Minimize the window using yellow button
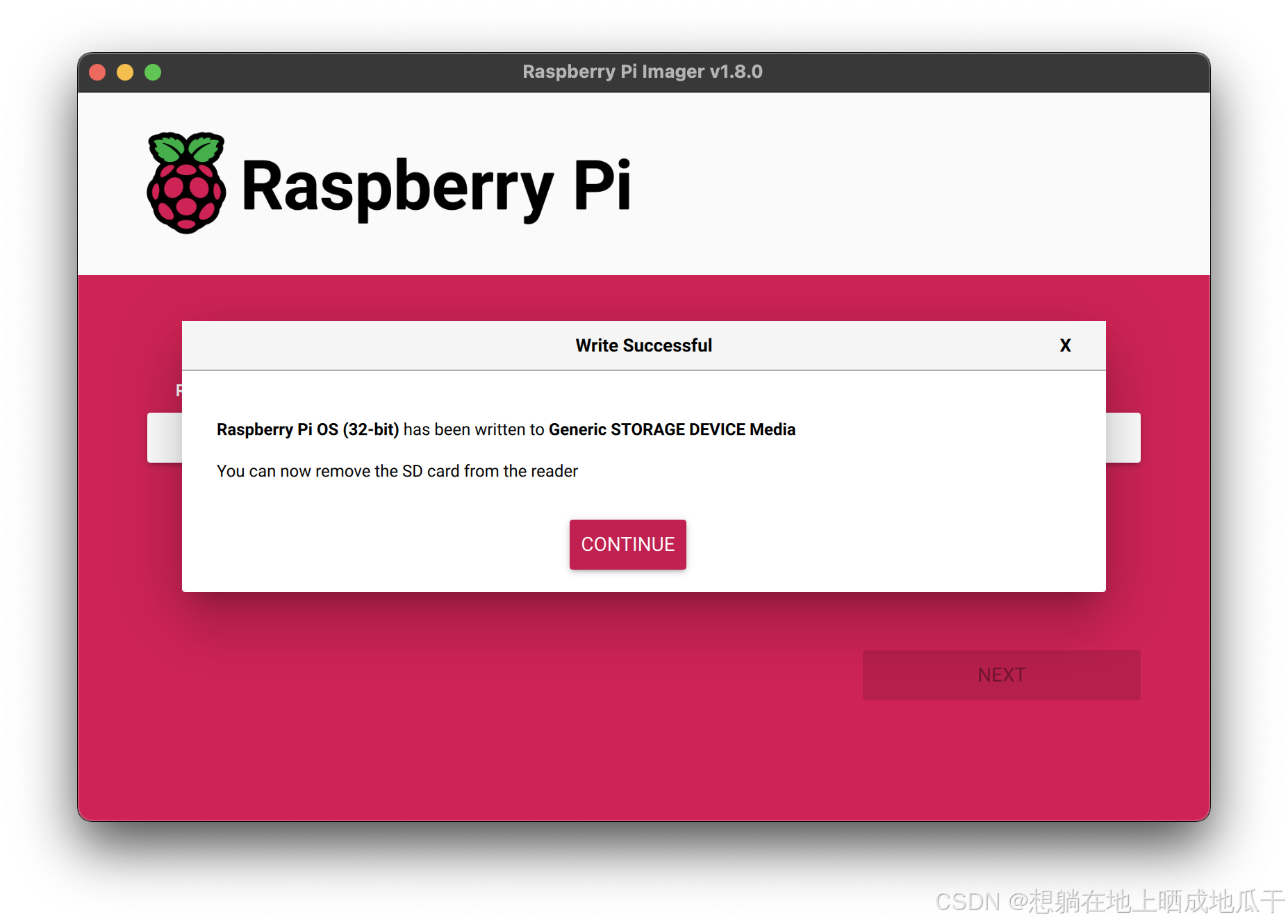1288x924 pixels. pos(125,72)
